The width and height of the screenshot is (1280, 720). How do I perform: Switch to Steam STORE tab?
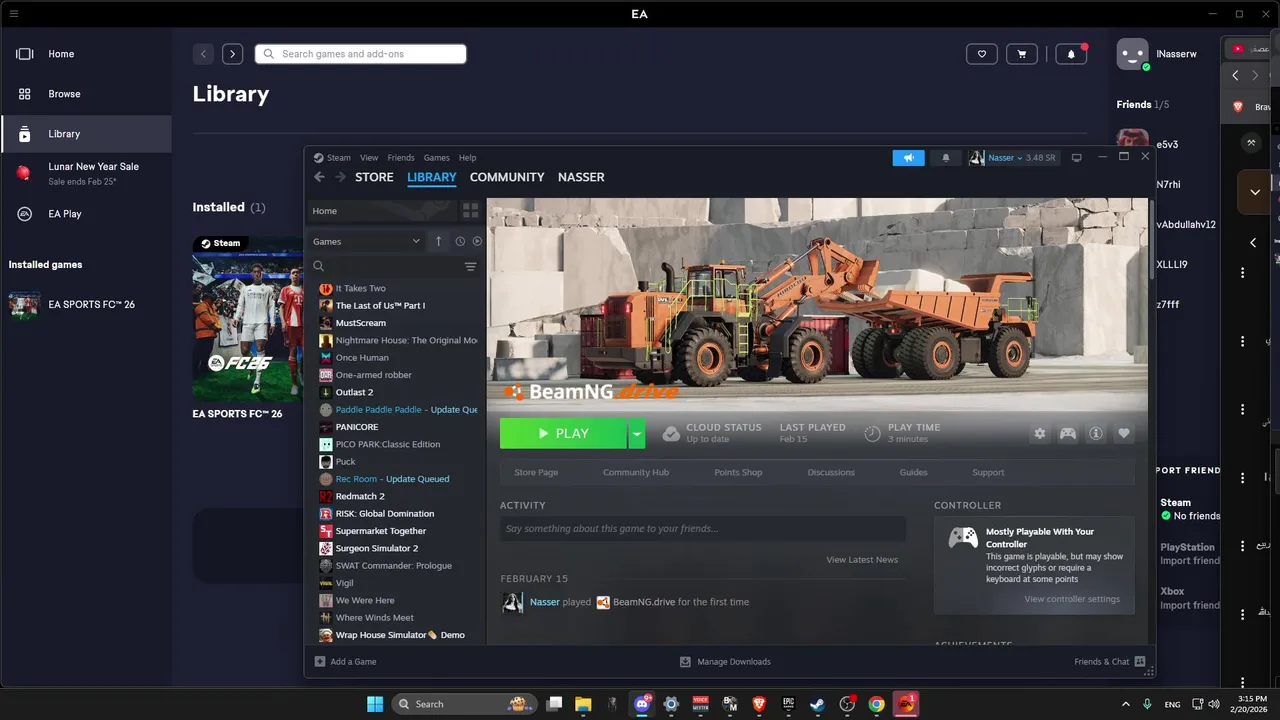pos(374,177)
